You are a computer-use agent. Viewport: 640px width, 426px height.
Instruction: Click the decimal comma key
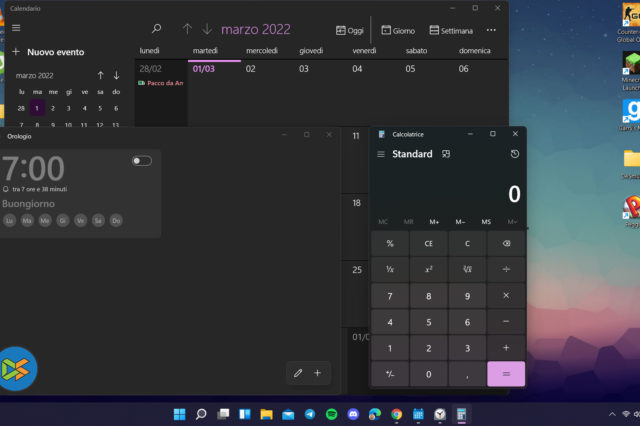pos(467,374)
